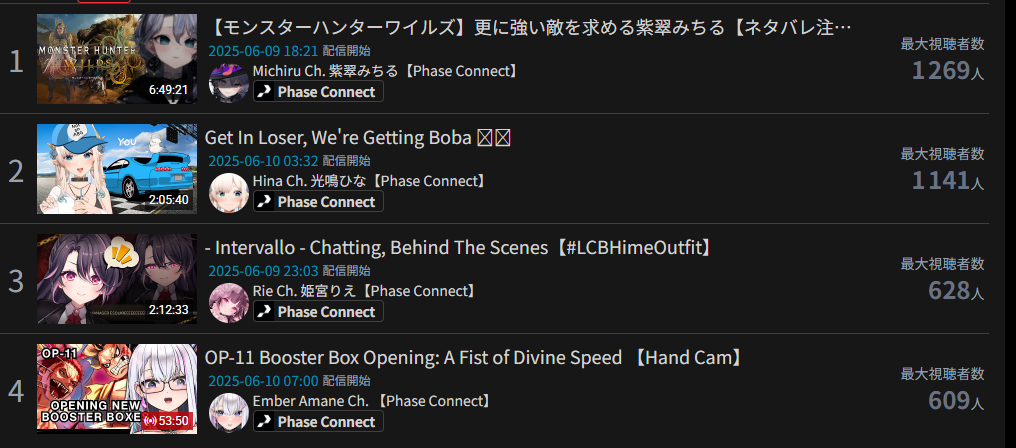Open OP-11 booster box live thumbnail
Viewport: 1016px width, 448px height.
pyautogui.click(x=117, y=389)
